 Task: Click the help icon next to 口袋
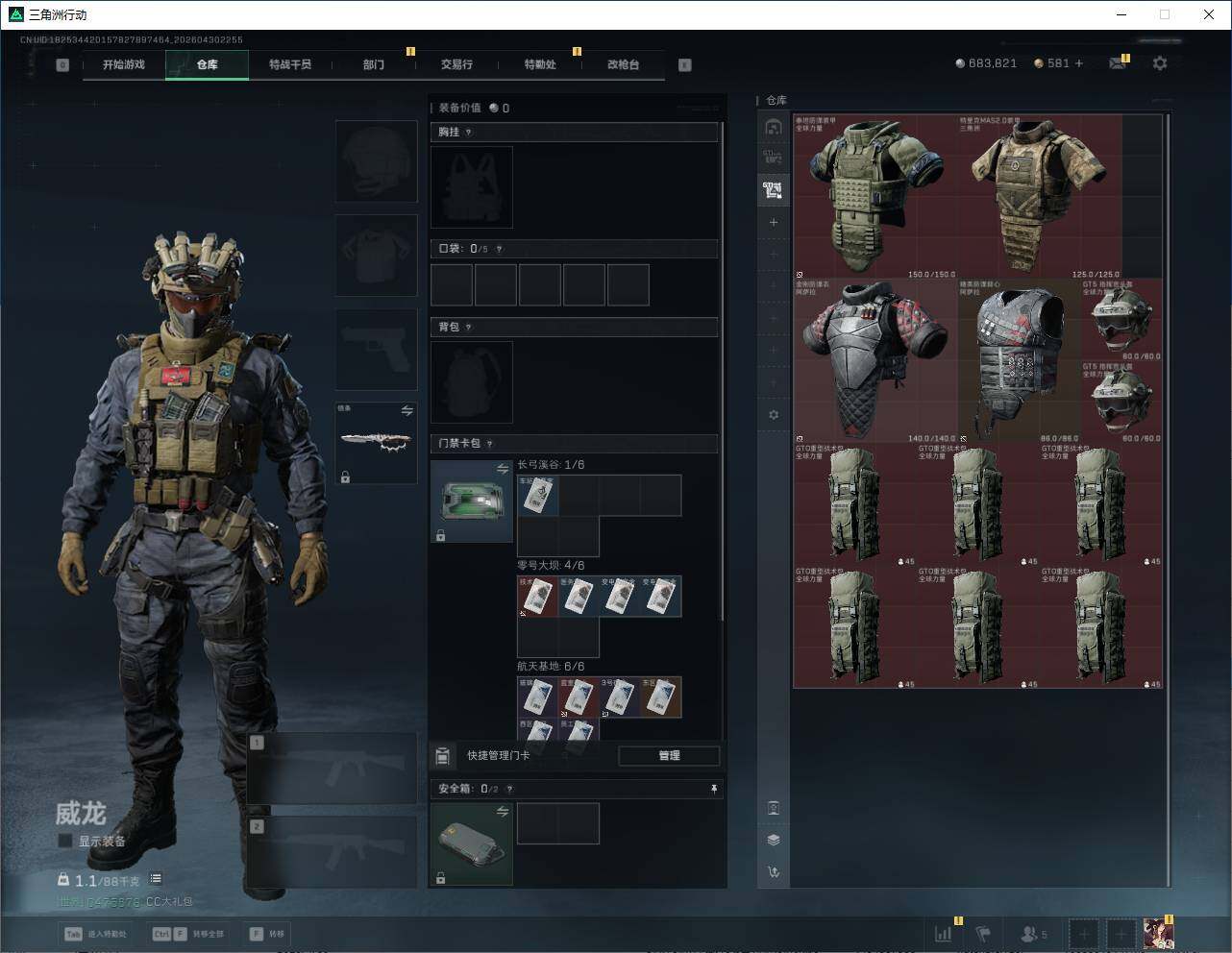tap(499, 249)
